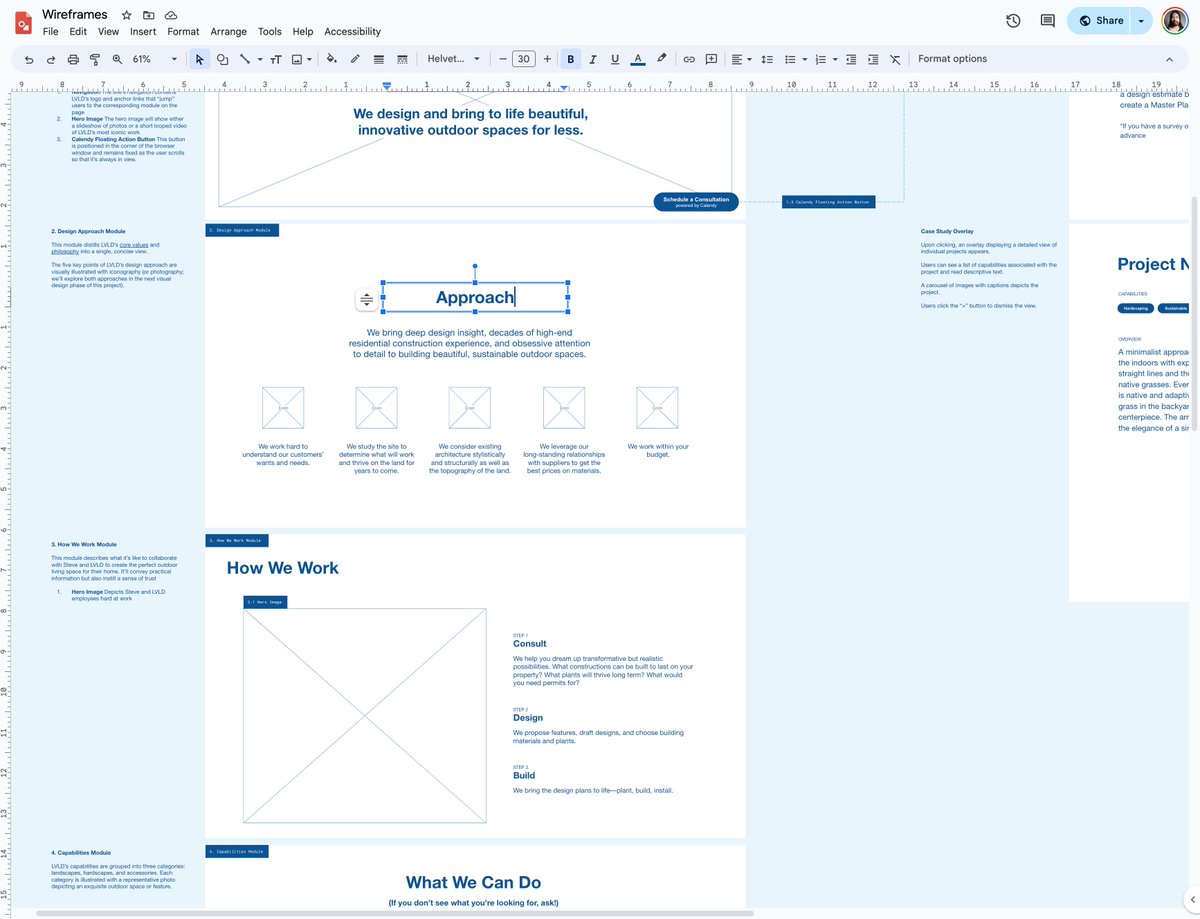Open the Insert image tool
This screenshot has height=919, width=1200.
point(298,58)
